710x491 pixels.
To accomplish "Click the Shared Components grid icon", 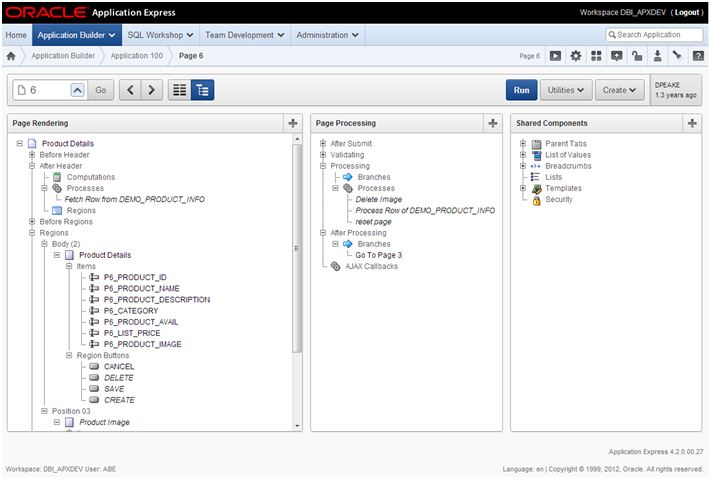I will (596, 56).
